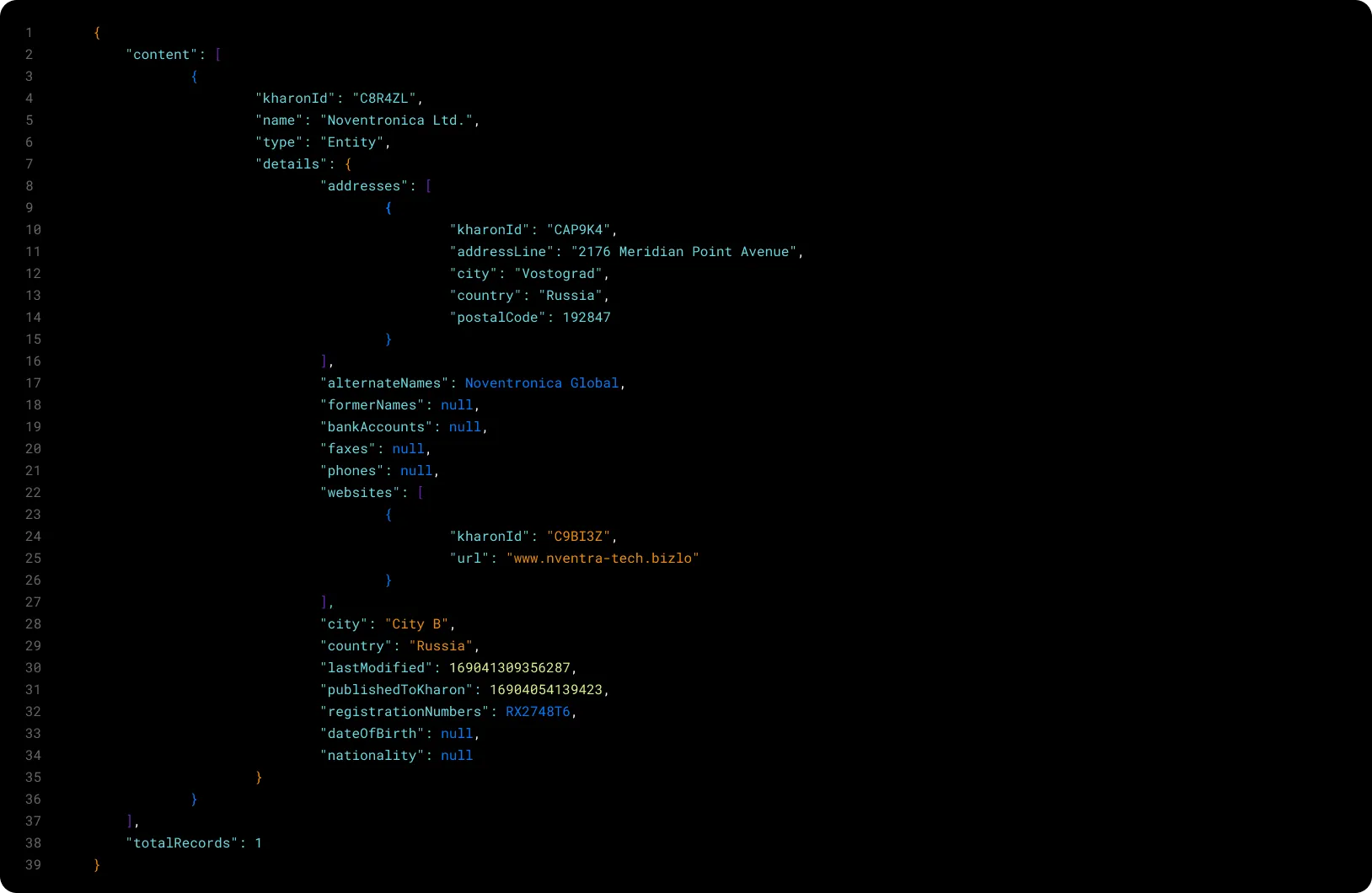Select the type value "Entity"
Screen dimensions: 1372x893
click(x=351, y=142)
